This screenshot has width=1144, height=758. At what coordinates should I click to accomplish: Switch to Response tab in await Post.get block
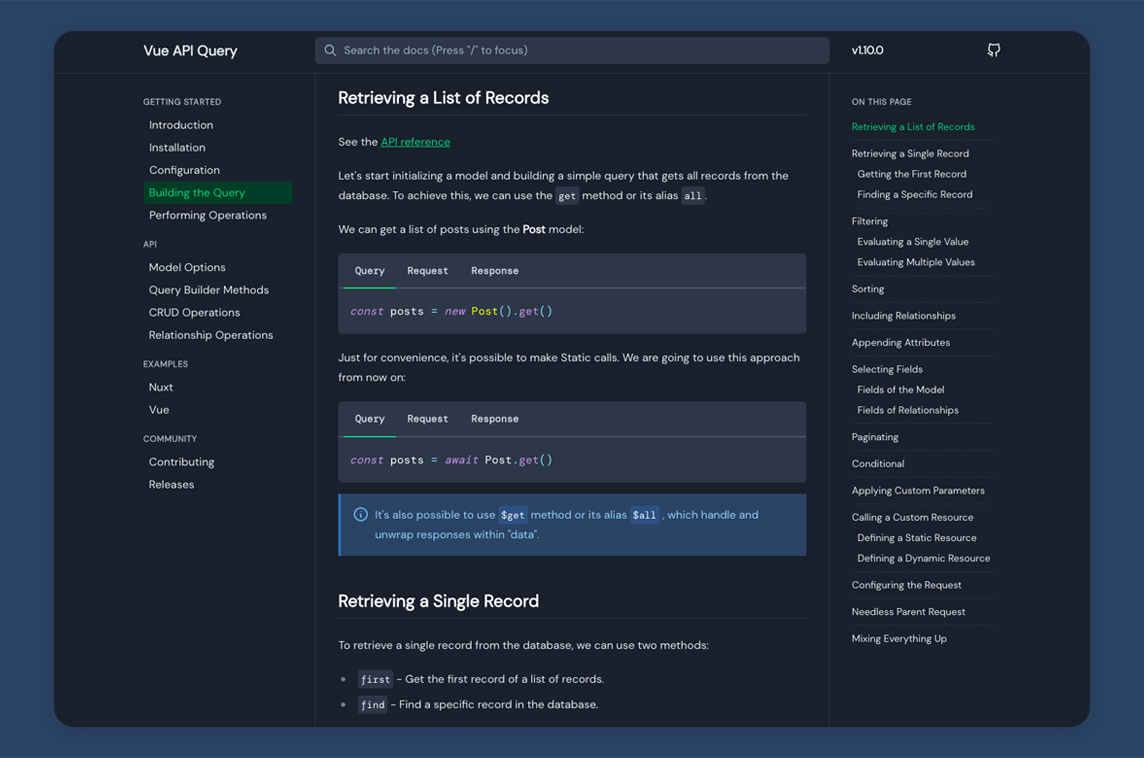(495, 419)
